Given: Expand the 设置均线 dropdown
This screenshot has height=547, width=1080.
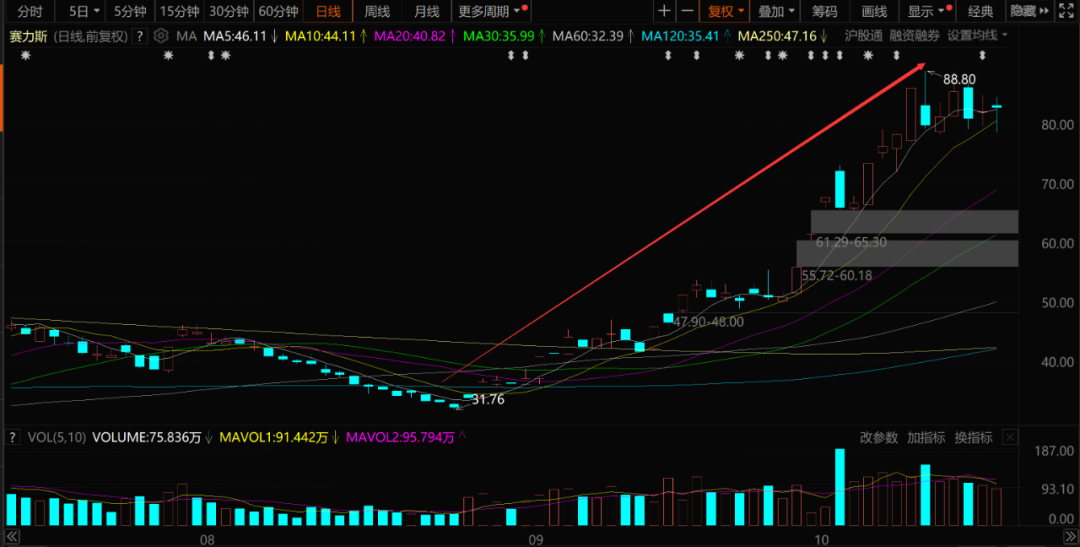Looking at the screenshot, I should coord(977,35).
